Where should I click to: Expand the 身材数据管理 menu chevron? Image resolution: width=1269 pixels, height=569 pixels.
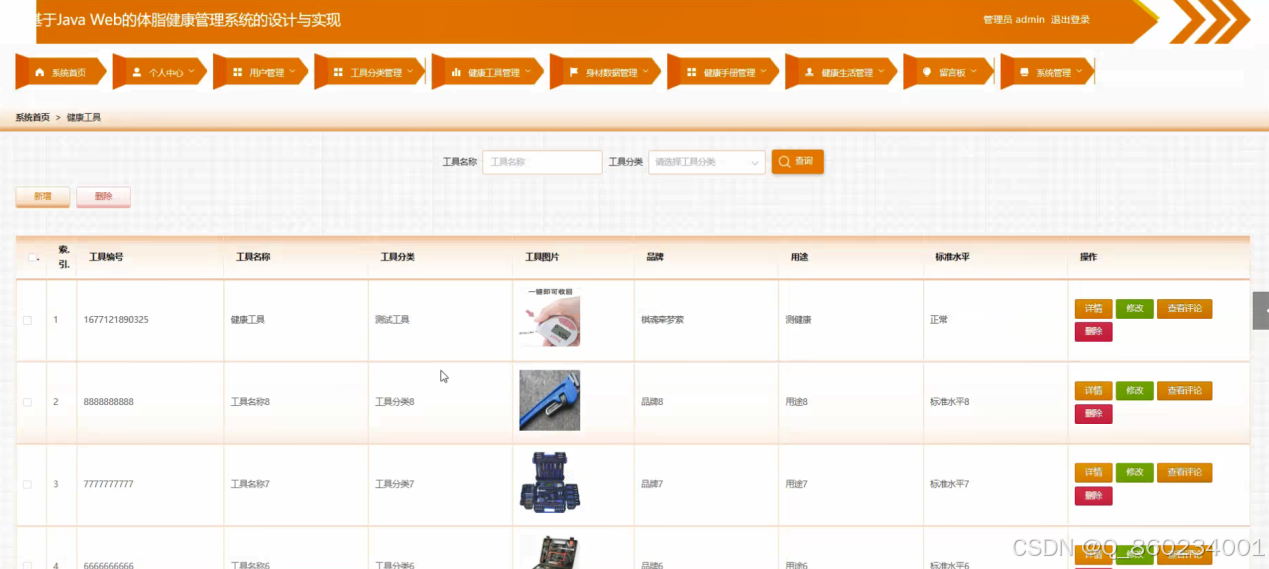point(646,72)
